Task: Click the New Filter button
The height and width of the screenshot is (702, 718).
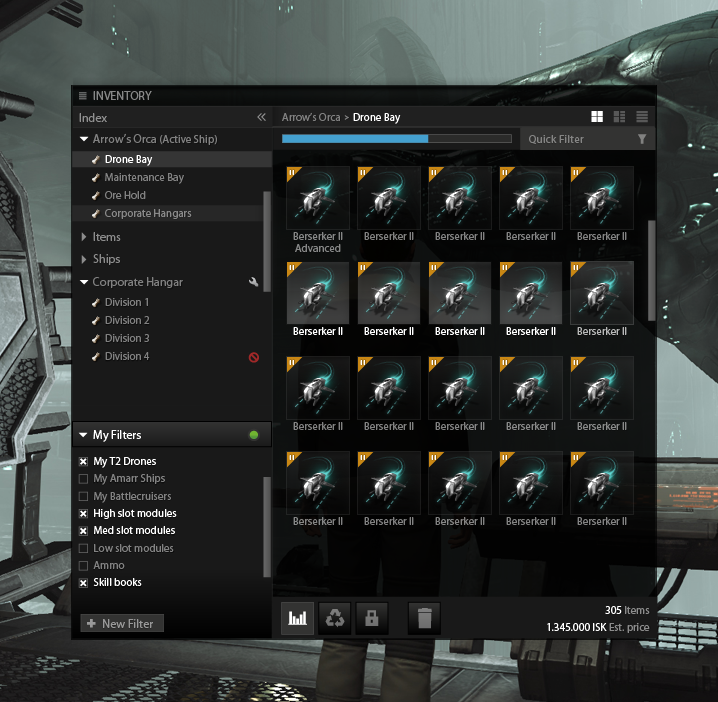Action: [122, 623]
